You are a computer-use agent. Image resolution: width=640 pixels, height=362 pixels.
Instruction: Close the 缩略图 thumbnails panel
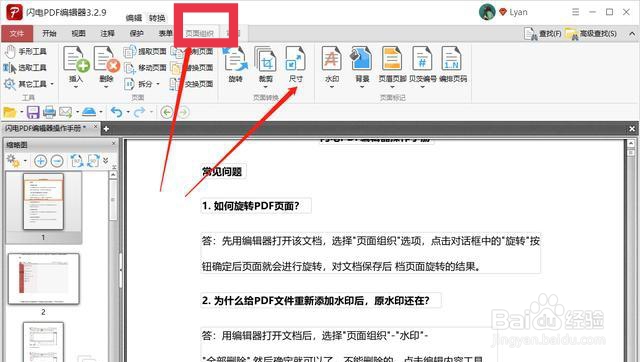(114, 144)
